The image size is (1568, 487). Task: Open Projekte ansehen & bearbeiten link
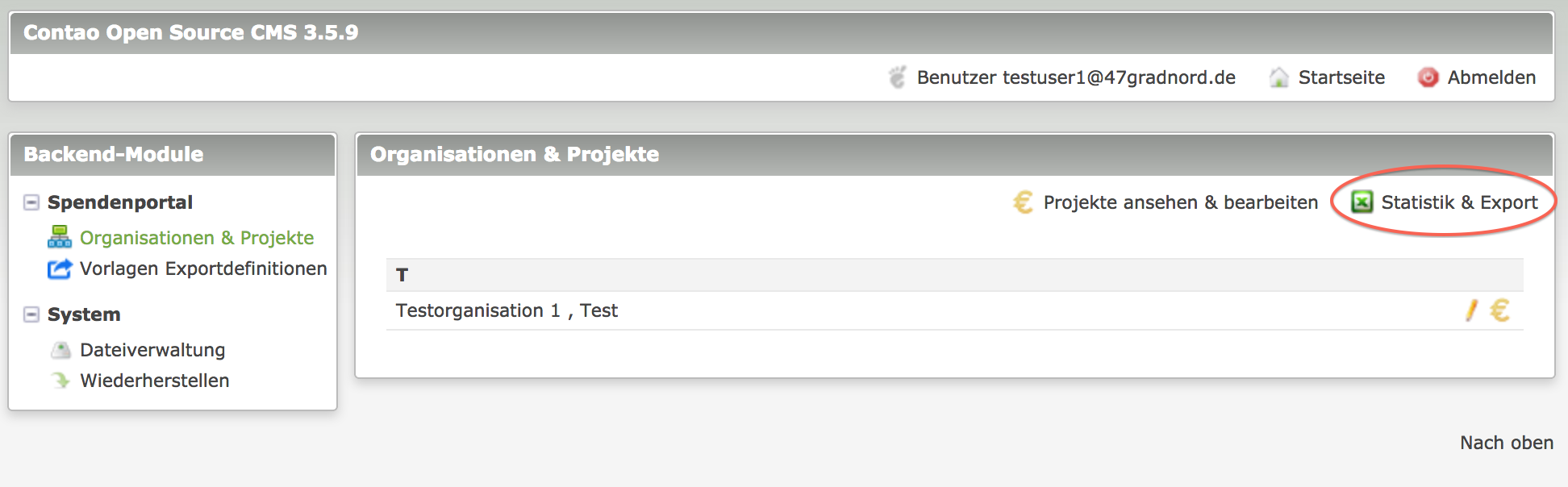point(1181,202)
